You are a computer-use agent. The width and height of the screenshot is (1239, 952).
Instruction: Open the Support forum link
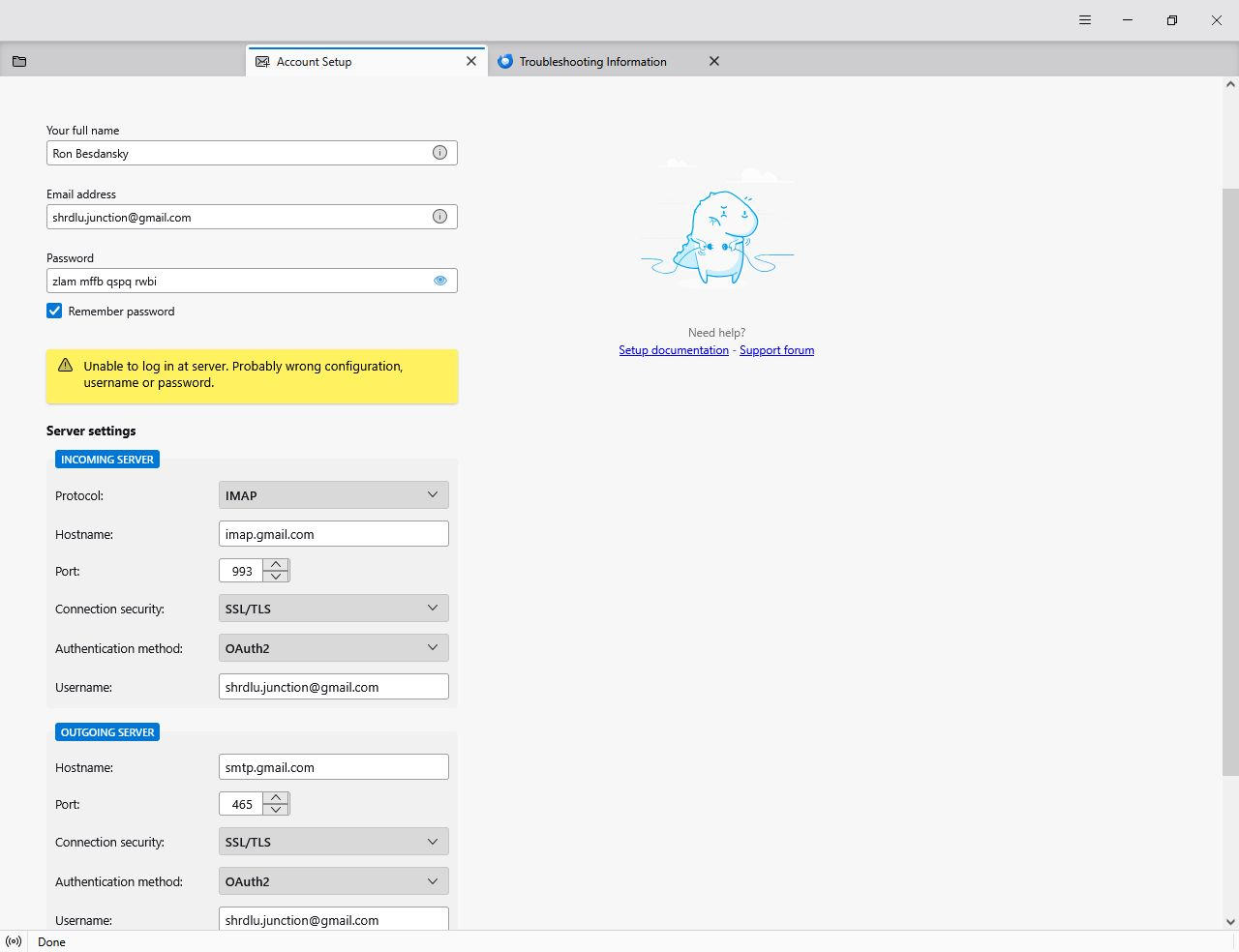[x=776, y=350]
